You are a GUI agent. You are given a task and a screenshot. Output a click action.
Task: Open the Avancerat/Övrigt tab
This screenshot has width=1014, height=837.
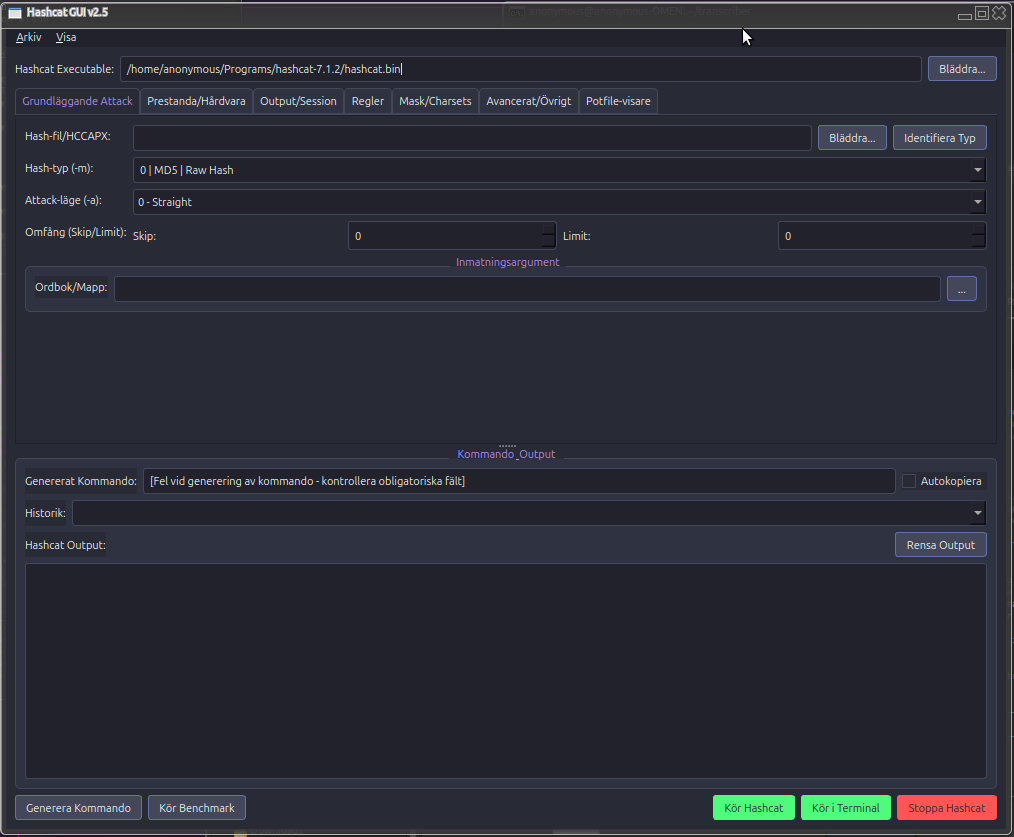[528, 102]
